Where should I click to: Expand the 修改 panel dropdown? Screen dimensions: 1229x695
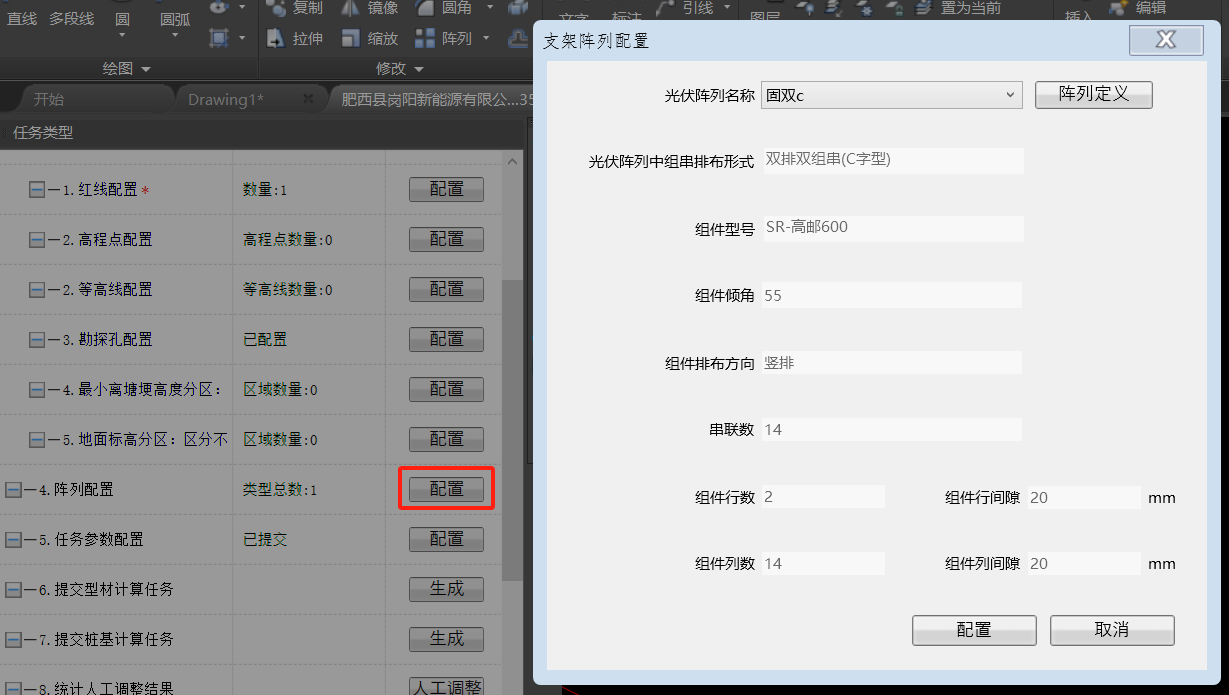pyautogui.click(x=418, y=69)
